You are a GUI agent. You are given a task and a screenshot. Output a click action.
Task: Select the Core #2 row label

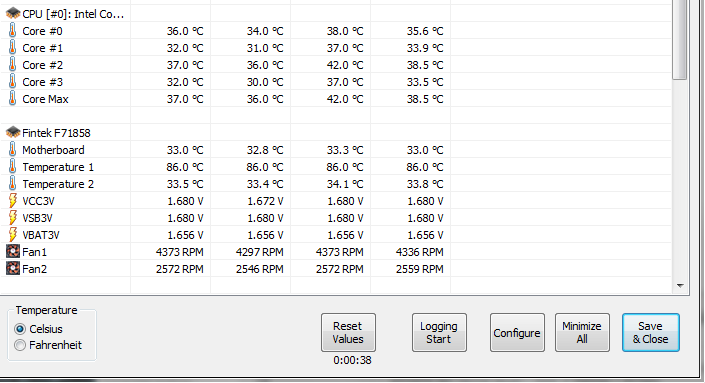[x=42, y=65]
